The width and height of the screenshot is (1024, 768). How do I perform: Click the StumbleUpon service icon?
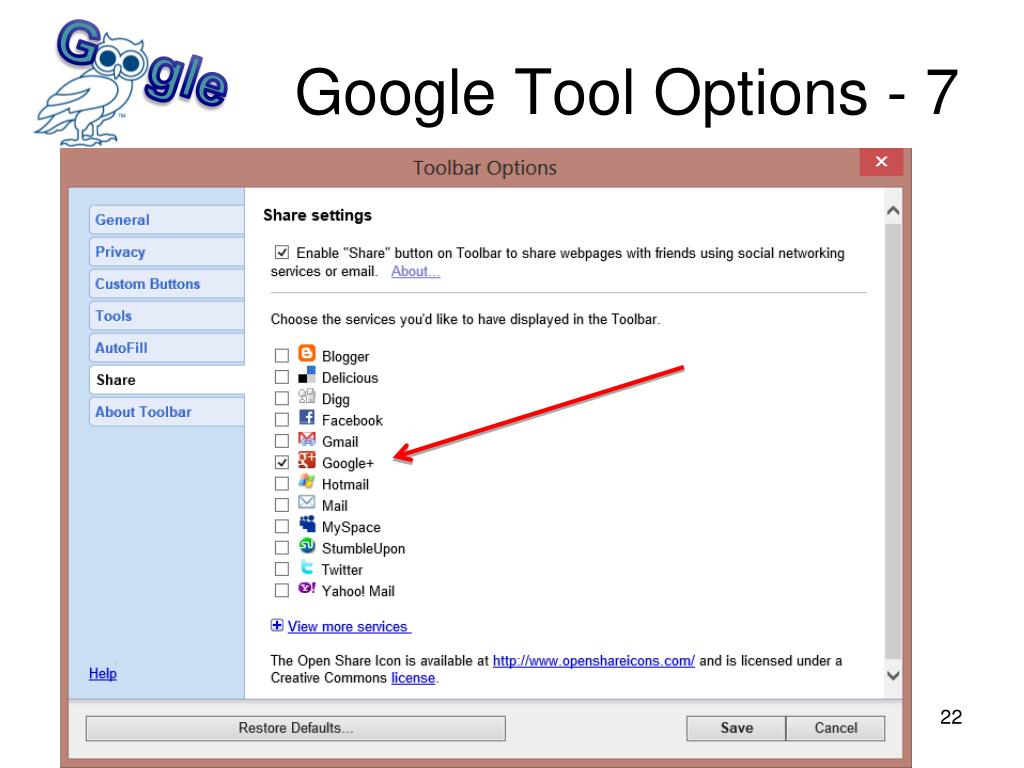point(306,545)
